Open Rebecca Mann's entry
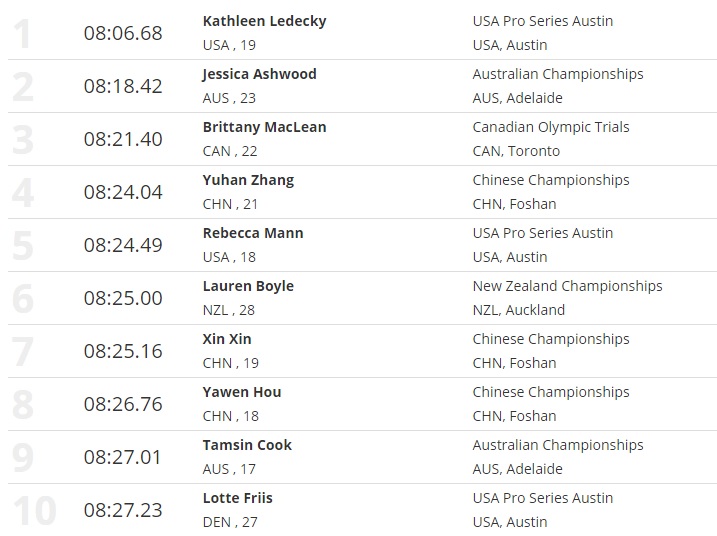The image size is (717, 536). pos(253,233)
